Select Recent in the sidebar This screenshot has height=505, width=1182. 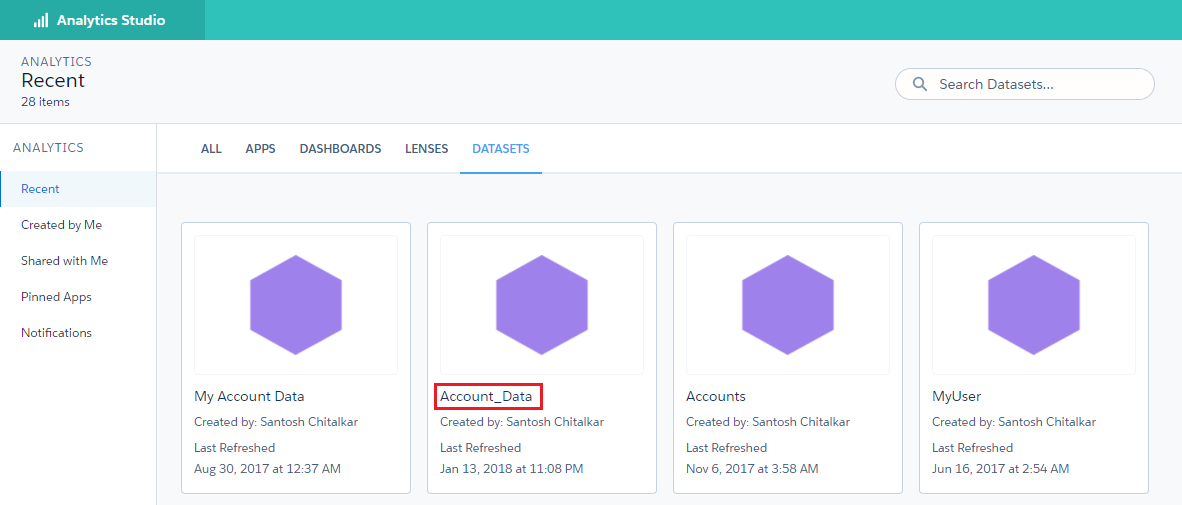pyautogui.click(x=40, y=189)
